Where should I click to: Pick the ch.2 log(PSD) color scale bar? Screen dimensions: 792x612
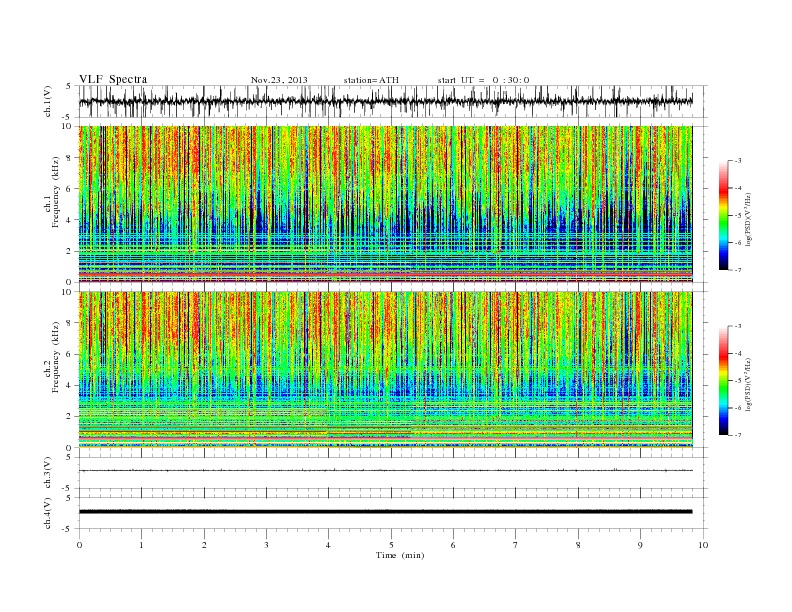click(x=724, y=381)
